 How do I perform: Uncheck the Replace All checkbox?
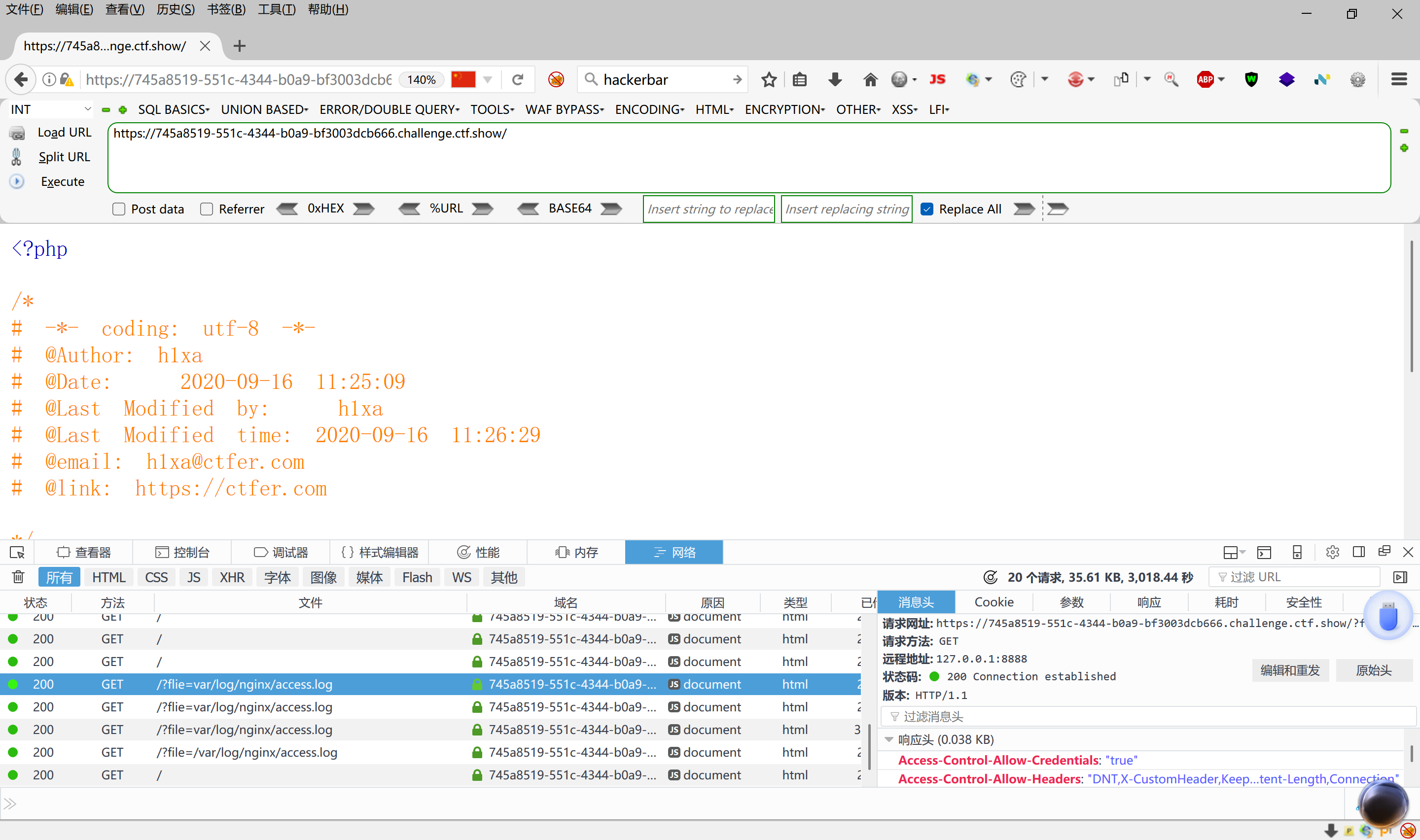click(926, 210)
